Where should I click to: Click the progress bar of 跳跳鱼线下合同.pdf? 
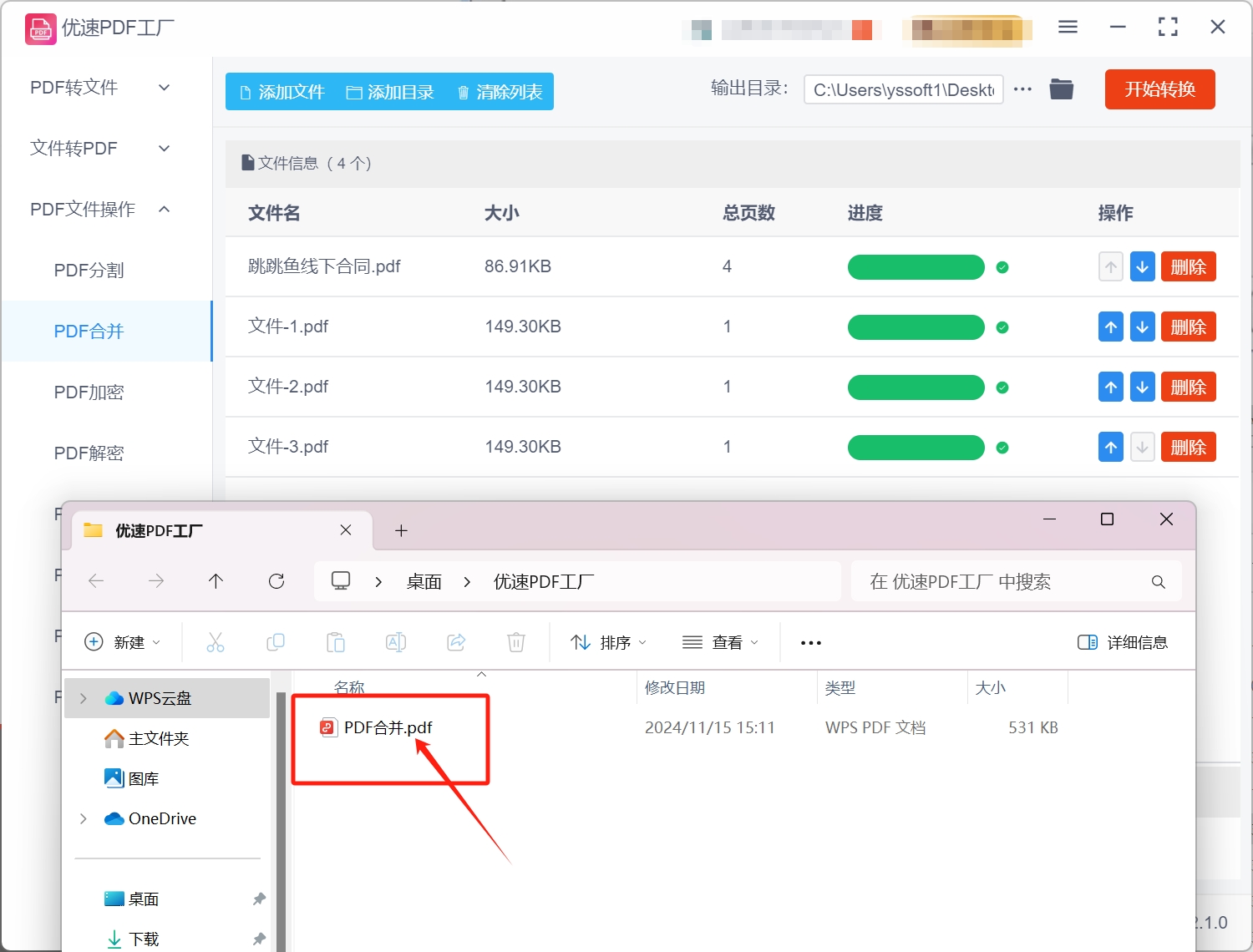coord(916,267)
